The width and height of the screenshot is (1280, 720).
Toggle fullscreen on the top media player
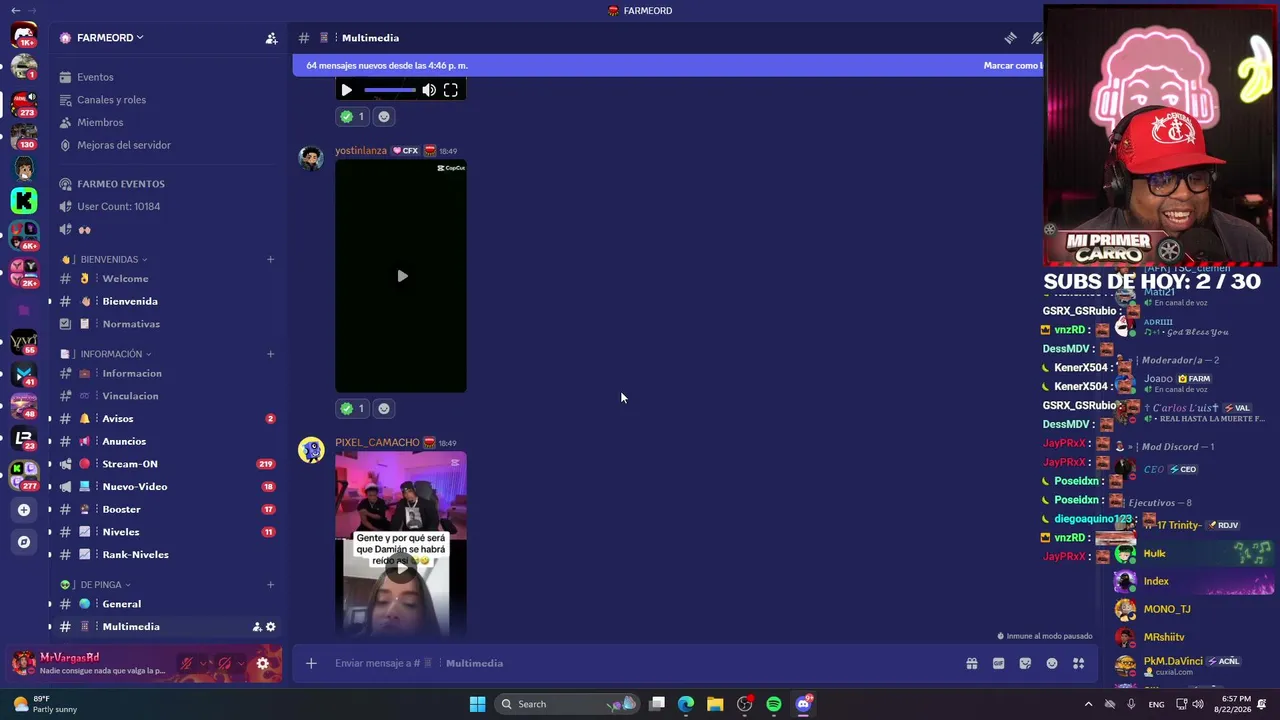[451, 90]
